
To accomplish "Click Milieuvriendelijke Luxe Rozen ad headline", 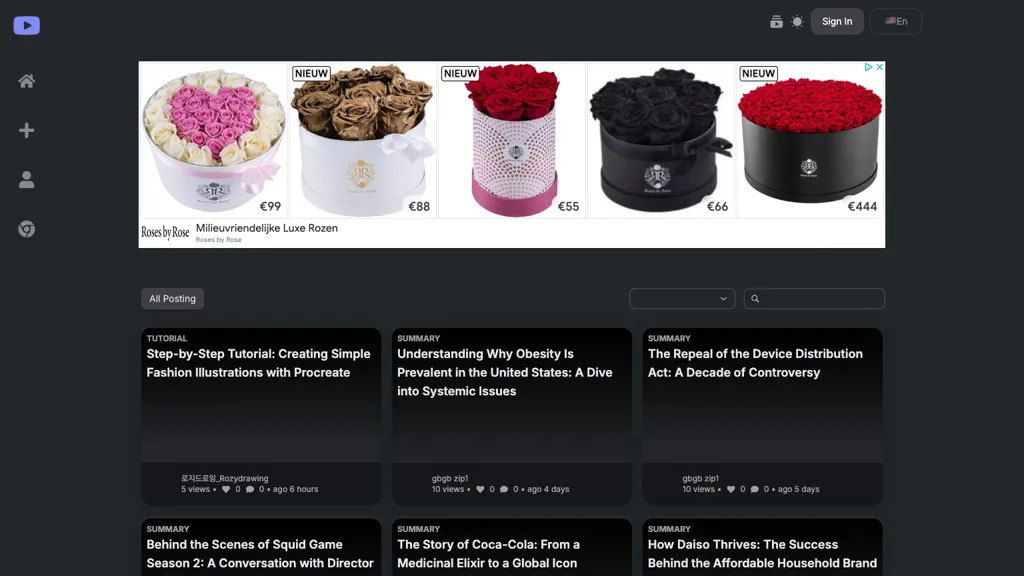I will click(266, 228).
